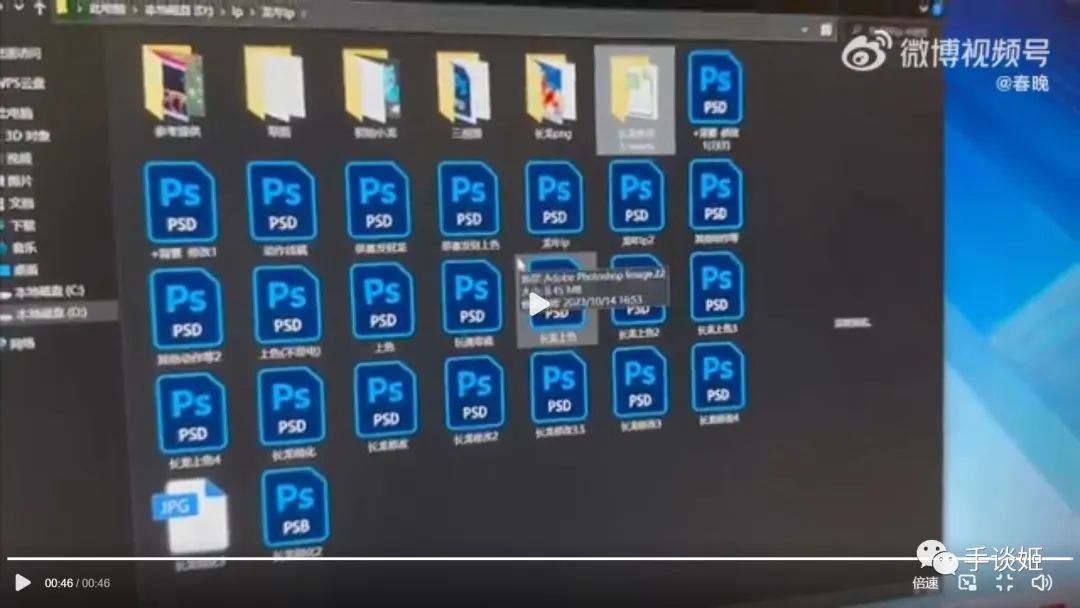Click the Explorer search box

click(x=889, y=30)
